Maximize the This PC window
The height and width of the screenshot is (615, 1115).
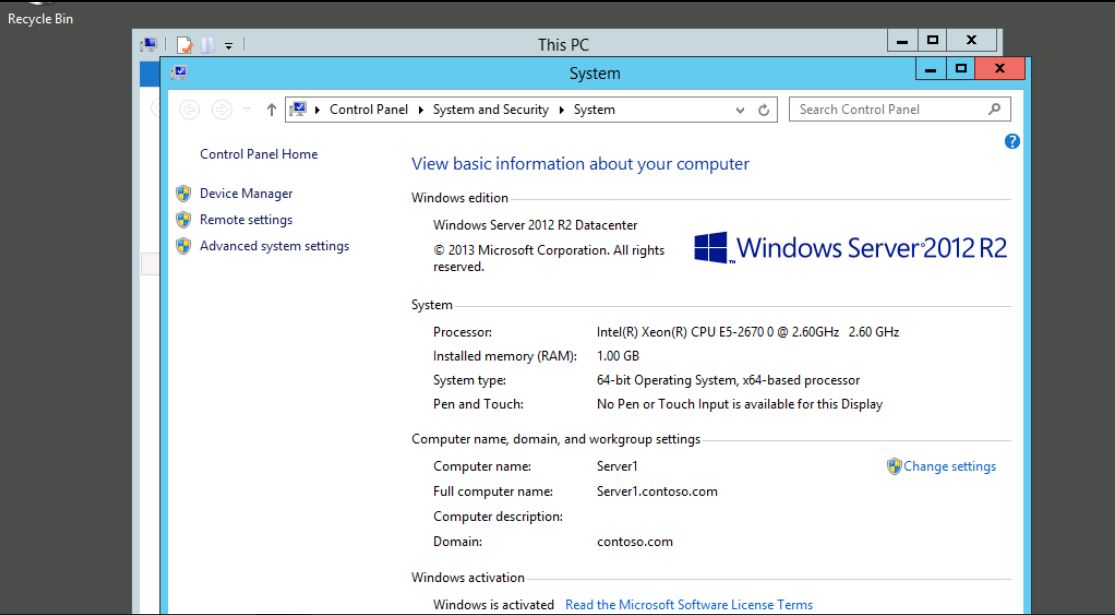933,41
